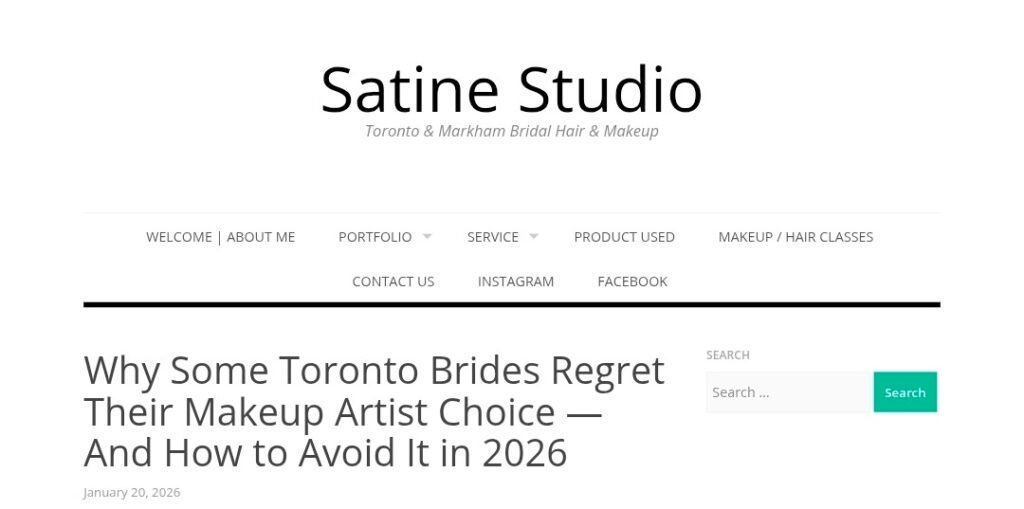The width and height of the screenshot is (1024, 509).
Task: Expand the Service submenu arrow
Action: coord(533,237)
